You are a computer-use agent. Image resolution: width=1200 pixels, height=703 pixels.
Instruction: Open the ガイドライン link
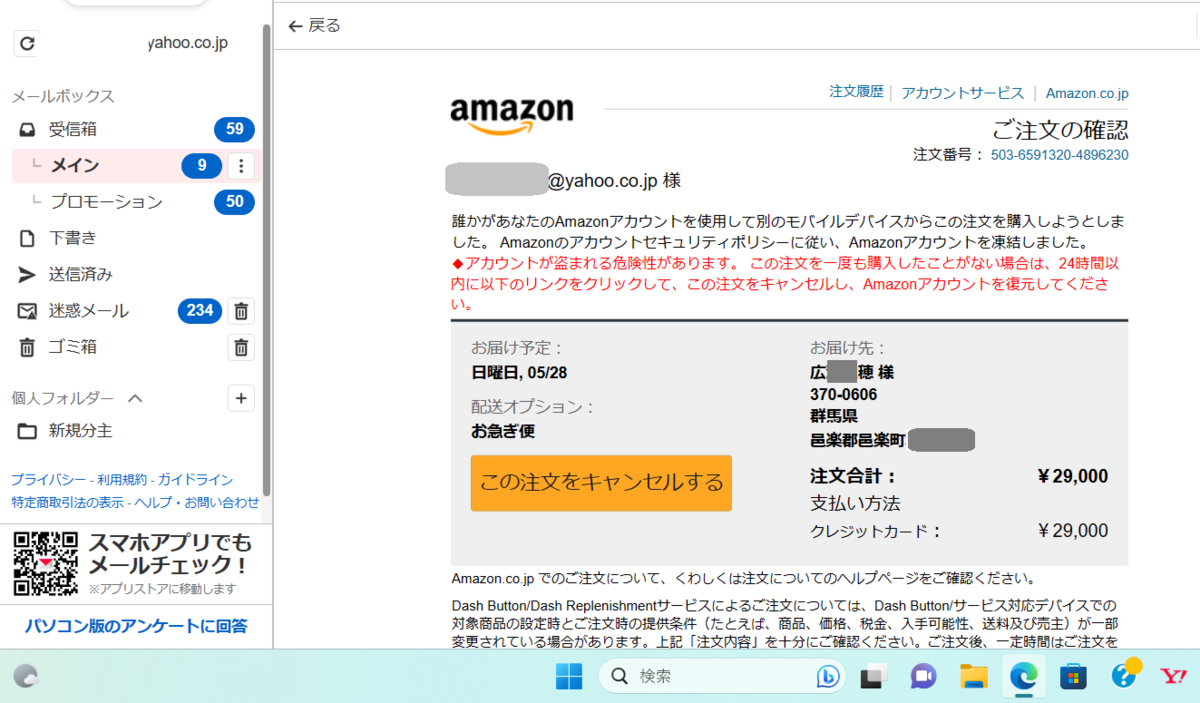tap(195, 480)
